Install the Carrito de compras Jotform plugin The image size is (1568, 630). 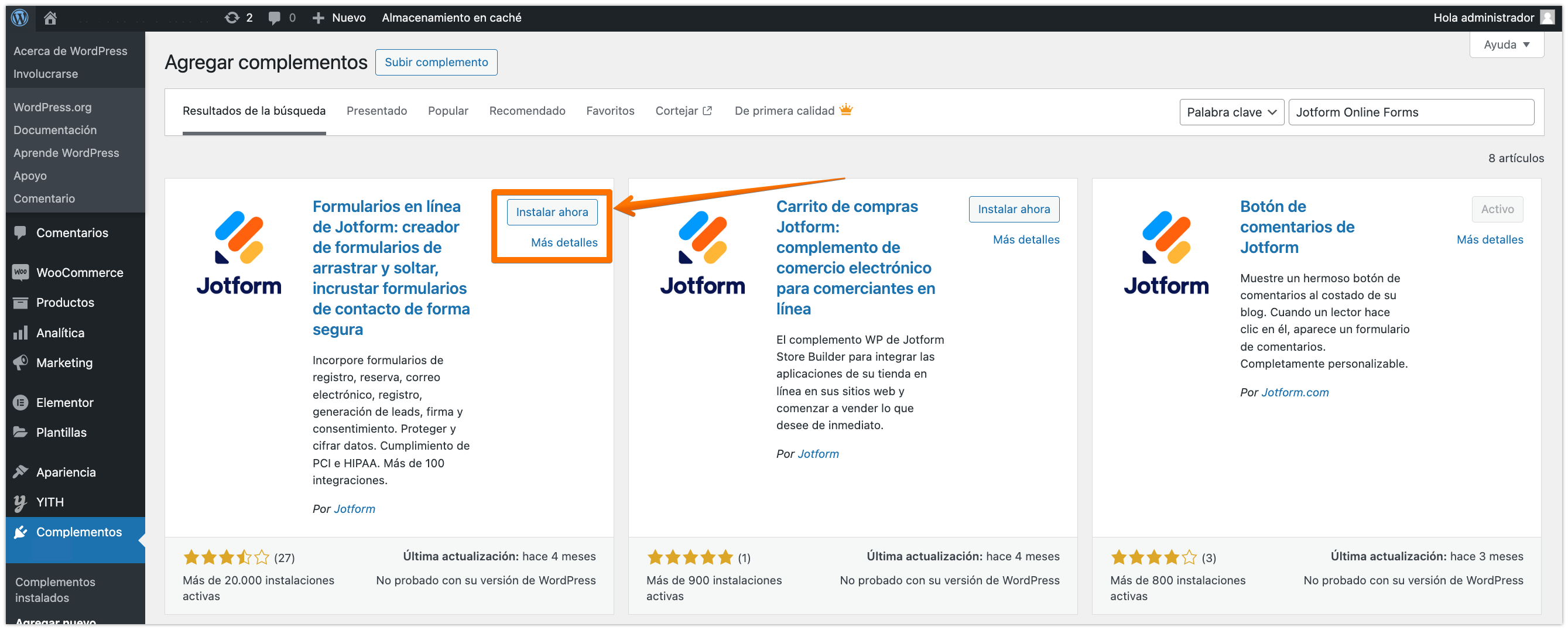tap(1014, 209)
